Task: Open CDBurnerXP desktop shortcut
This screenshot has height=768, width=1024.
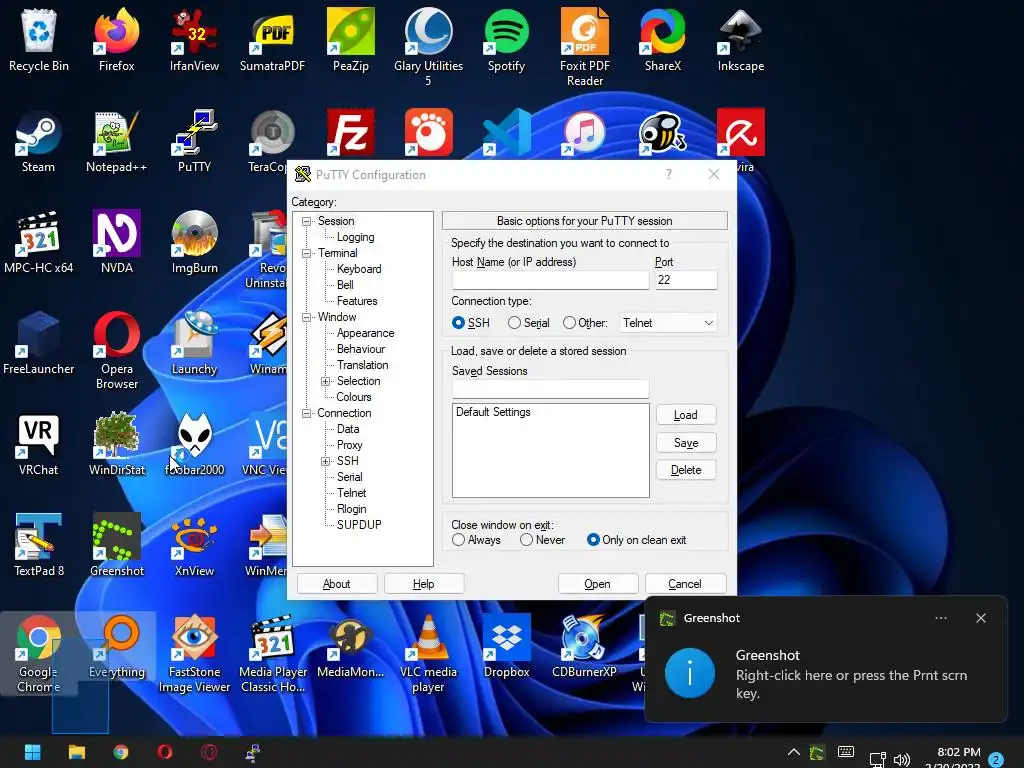Action: (584, 647)
